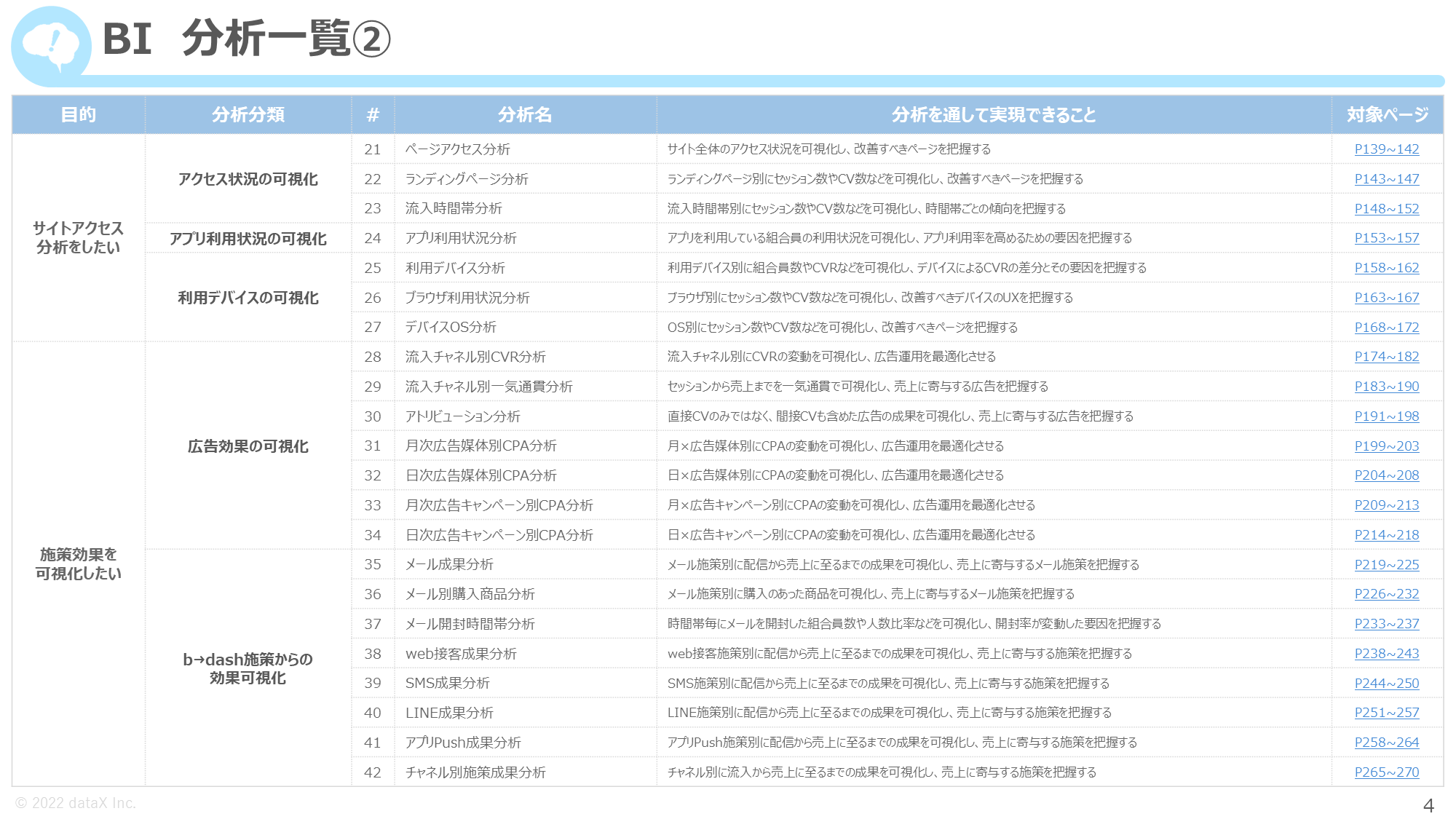
Task: Open page link P238~243
Action: 1387,654
